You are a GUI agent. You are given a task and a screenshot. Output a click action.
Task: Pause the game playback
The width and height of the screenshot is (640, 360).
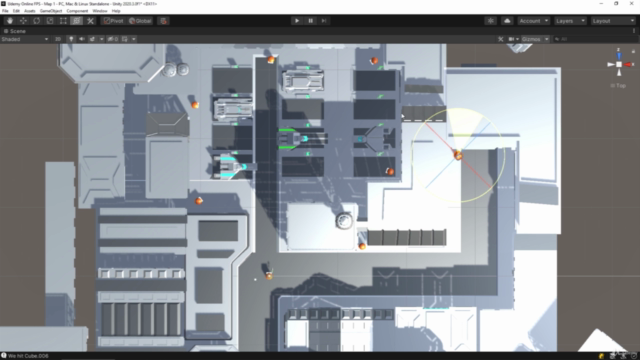click(x=310, y=21)
